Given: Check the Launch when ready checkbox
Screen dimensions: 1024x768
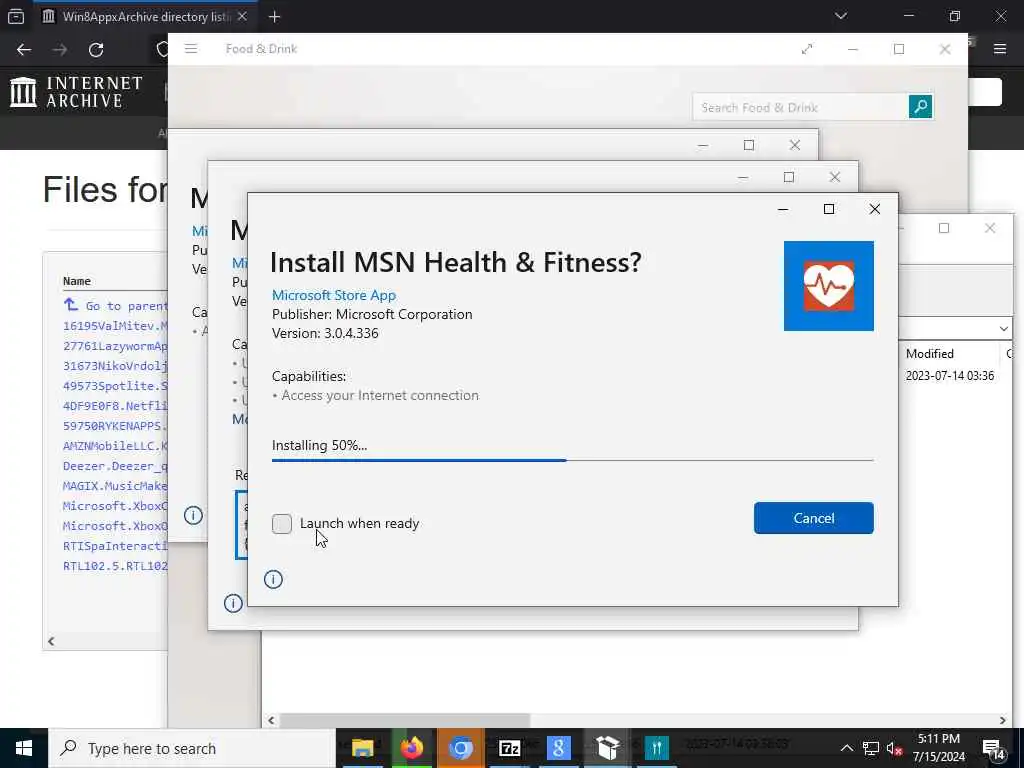Looking at the screenshot, I should pyautogui.click(x=281, y=523).
